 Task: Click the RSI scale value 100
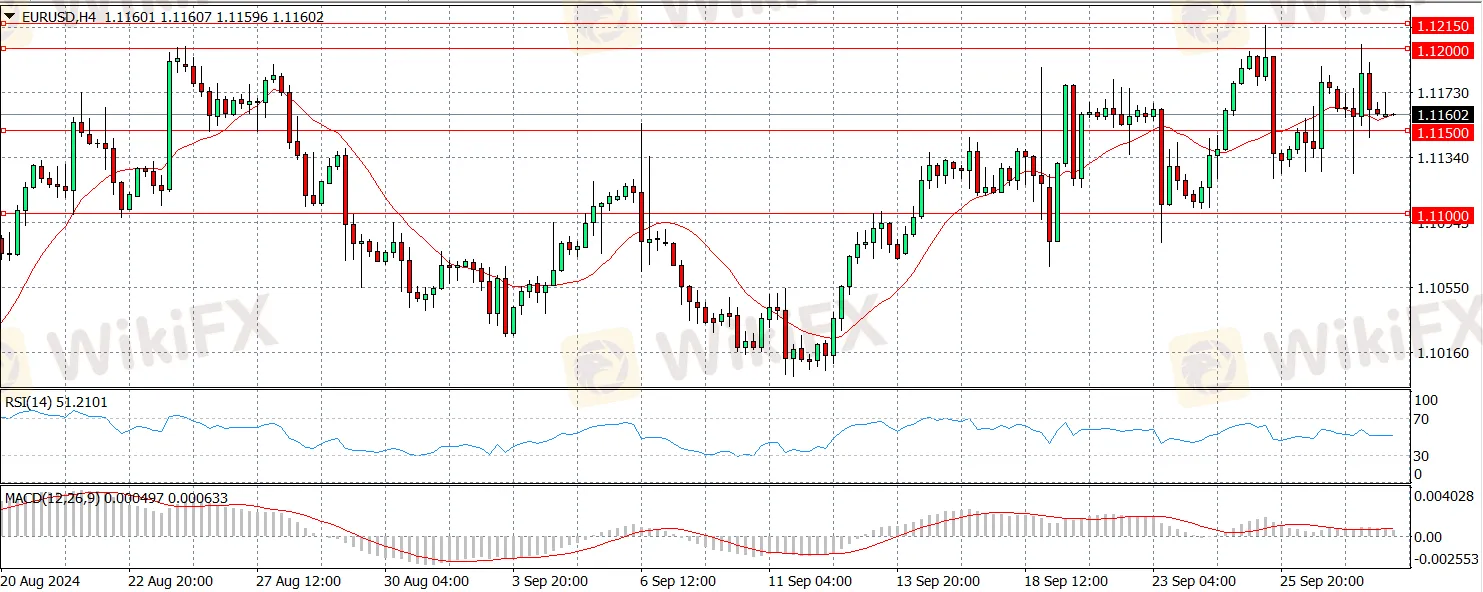(1427, 400)
